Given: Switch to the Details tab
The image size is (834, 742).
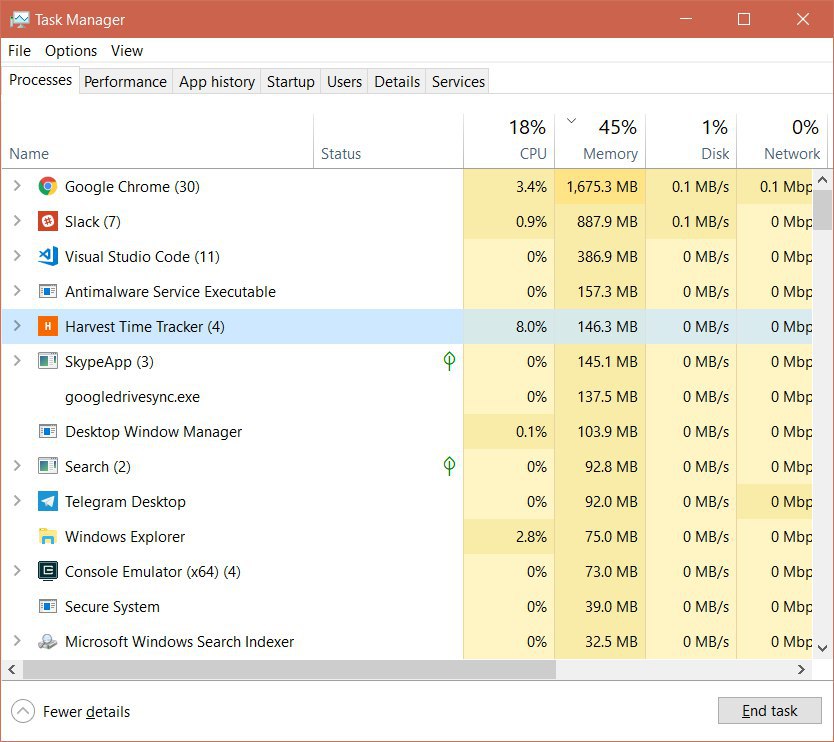Looking at the screenshot, I should coord(397,81).
